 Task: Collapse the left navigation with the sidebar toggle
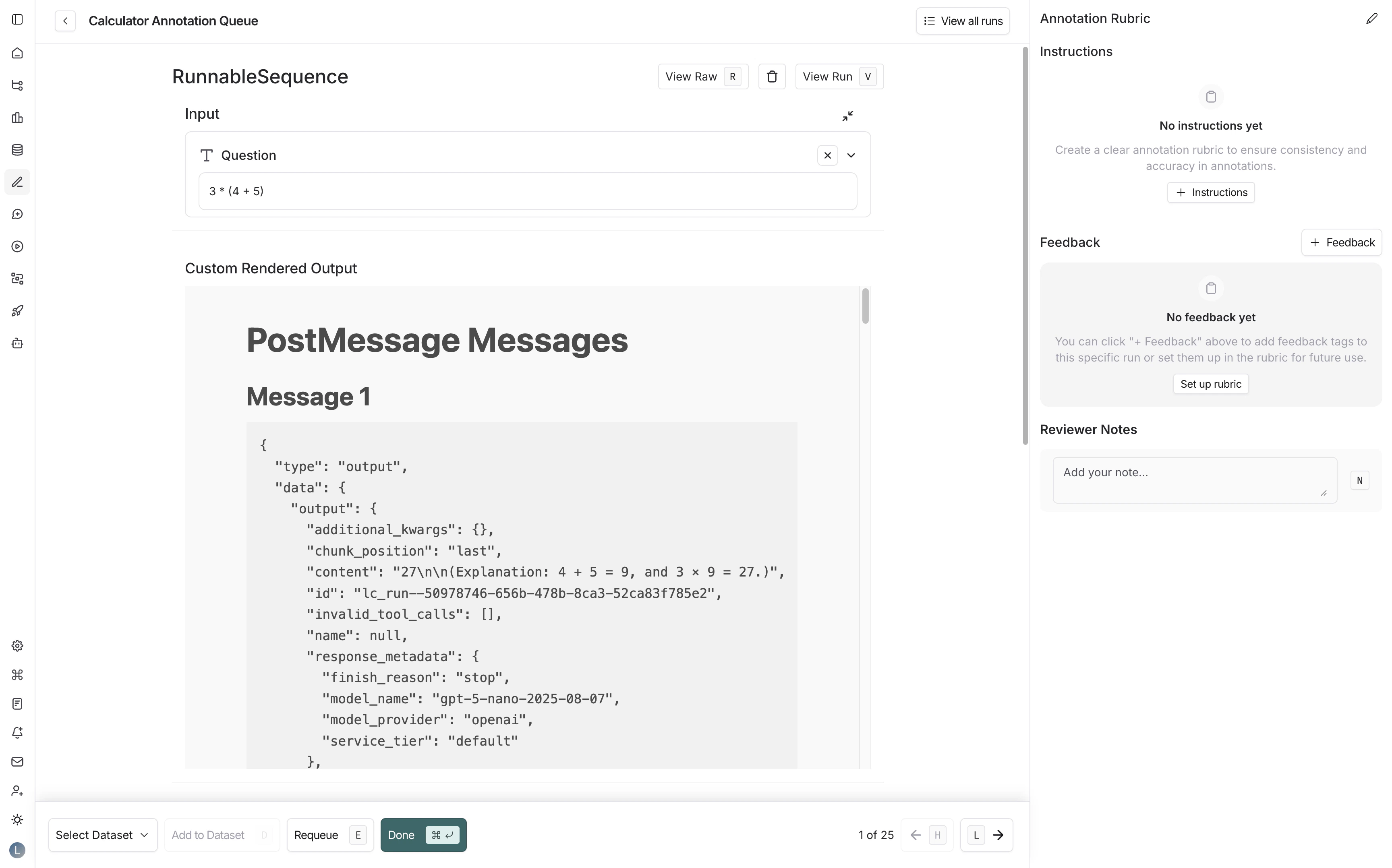click(17, 19)
